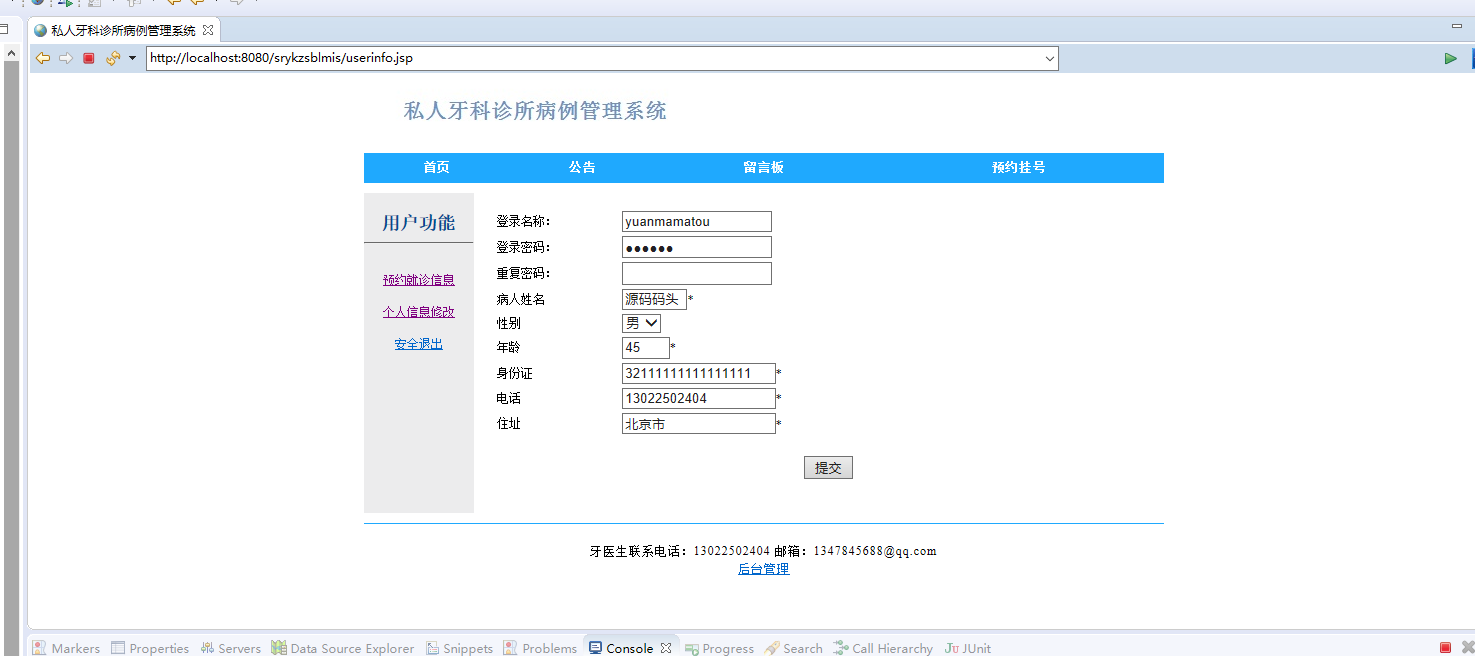1475x656 pixels.
Task: Click the 安全退出 logout link
Action: tap(418, 343)
